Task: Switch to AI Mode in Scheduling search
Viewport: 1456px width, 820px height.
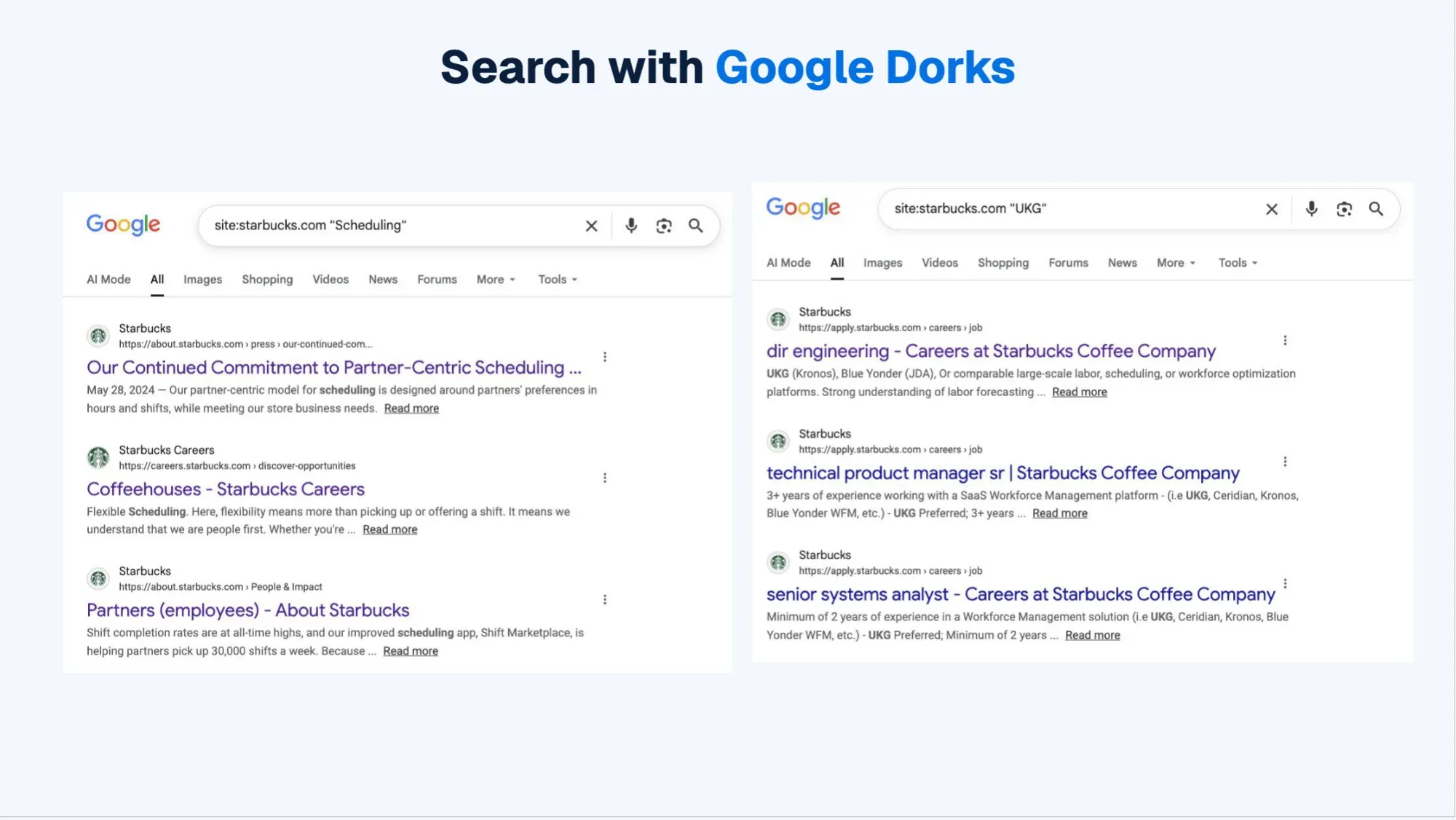Action: pos(108,280)
